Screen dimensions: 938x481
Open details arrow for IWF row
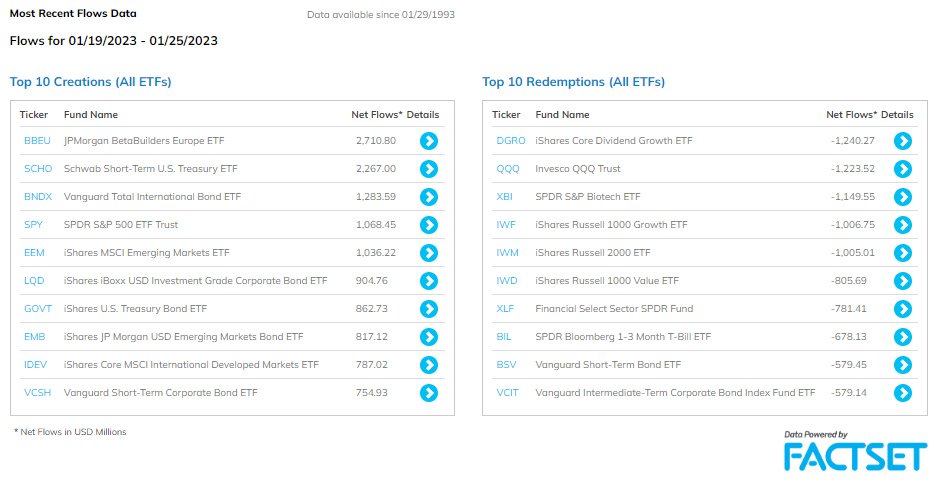click(903, 225)
